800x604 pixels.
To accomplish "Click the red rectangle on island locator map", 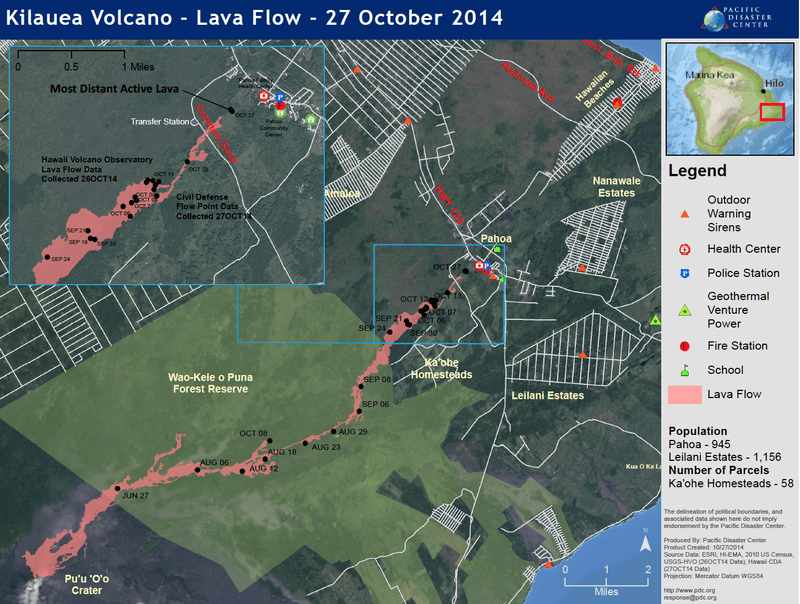I will point(773,111).
